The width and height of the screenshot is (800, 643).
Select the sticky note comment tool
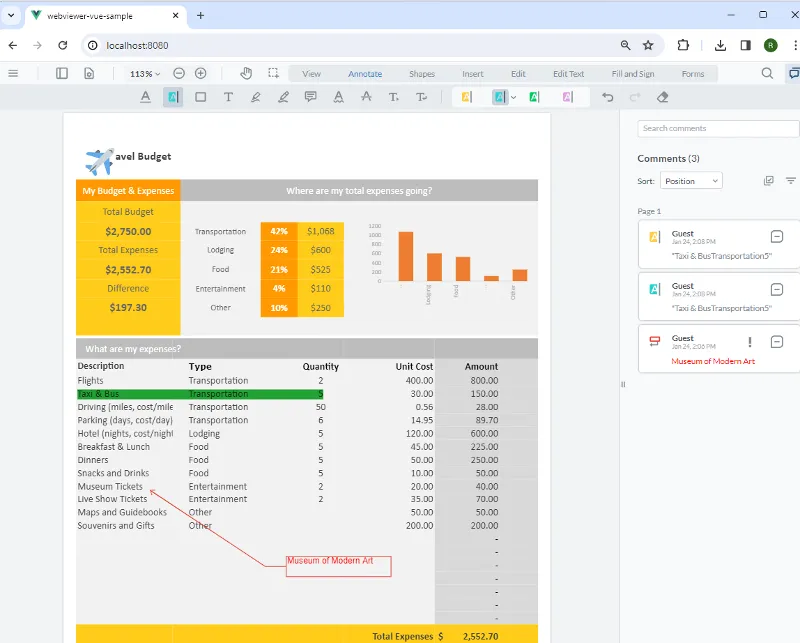(311, 97)
